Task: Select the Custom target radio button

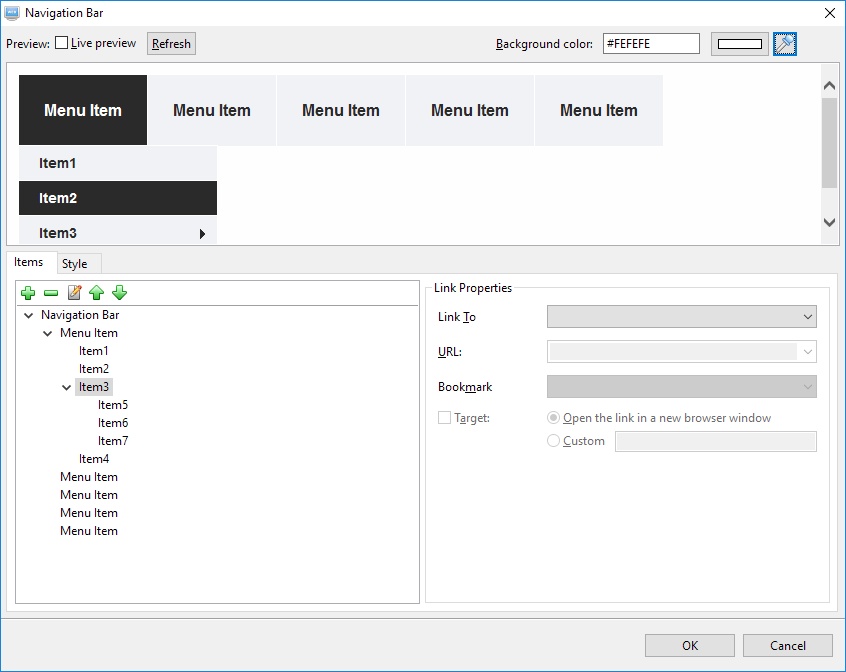Action: 553,441
